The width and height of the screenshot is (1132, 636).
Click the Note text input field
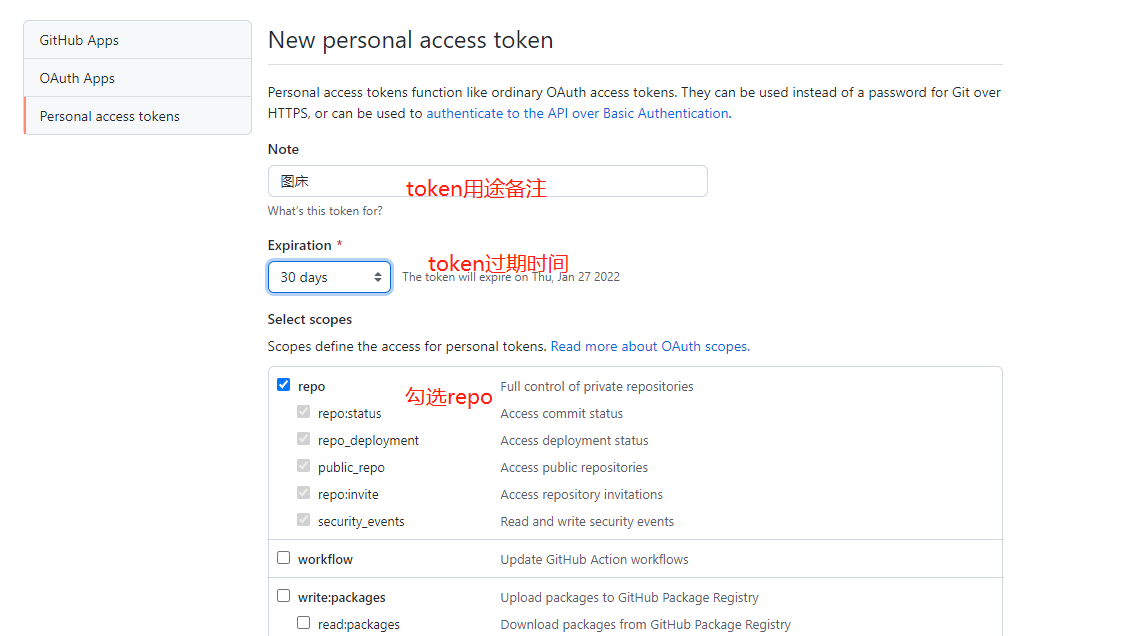[x=487, y=181]
